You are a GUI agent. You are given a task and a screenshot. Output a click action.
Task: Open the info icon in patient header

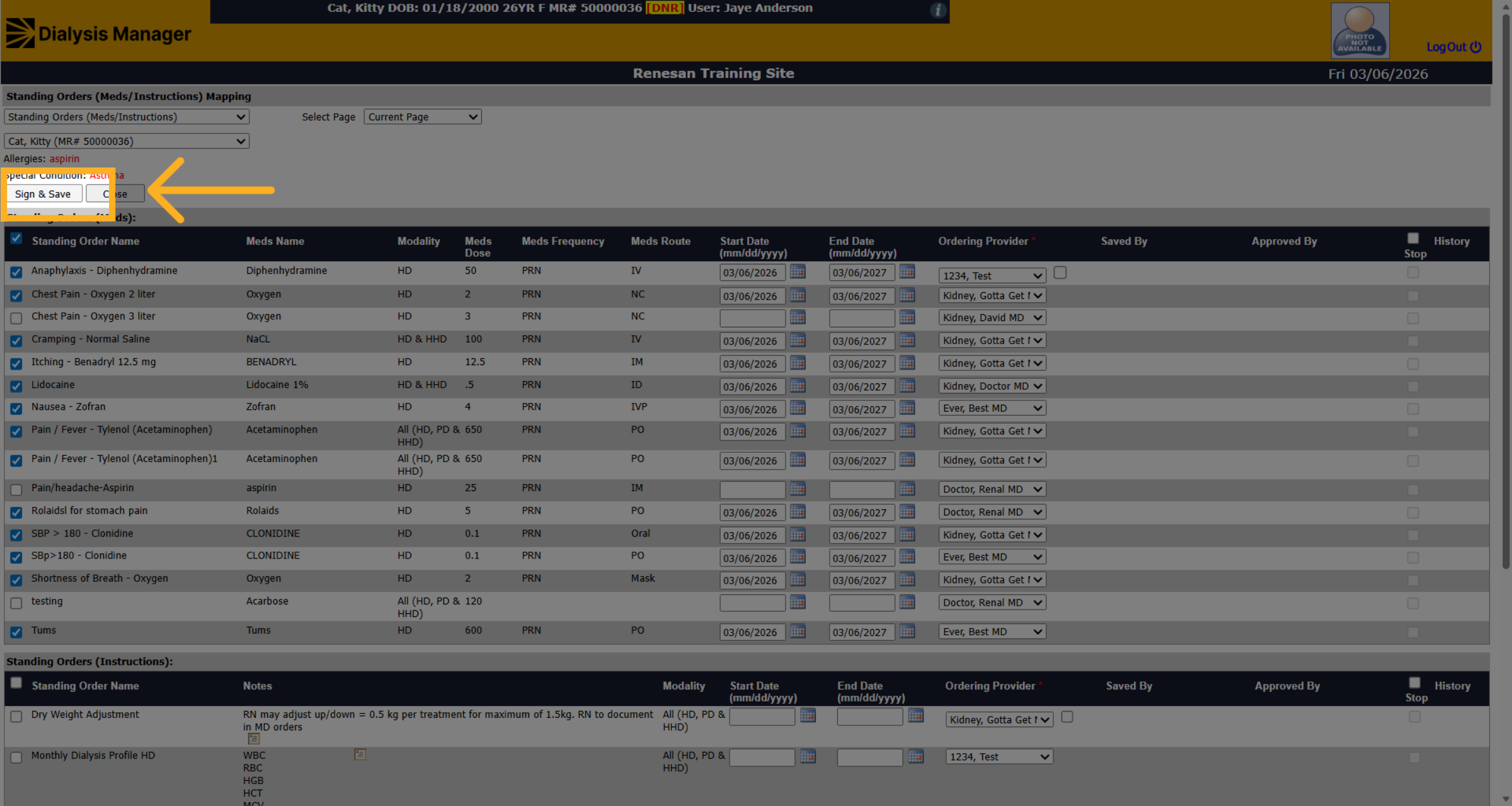[938, 10]
